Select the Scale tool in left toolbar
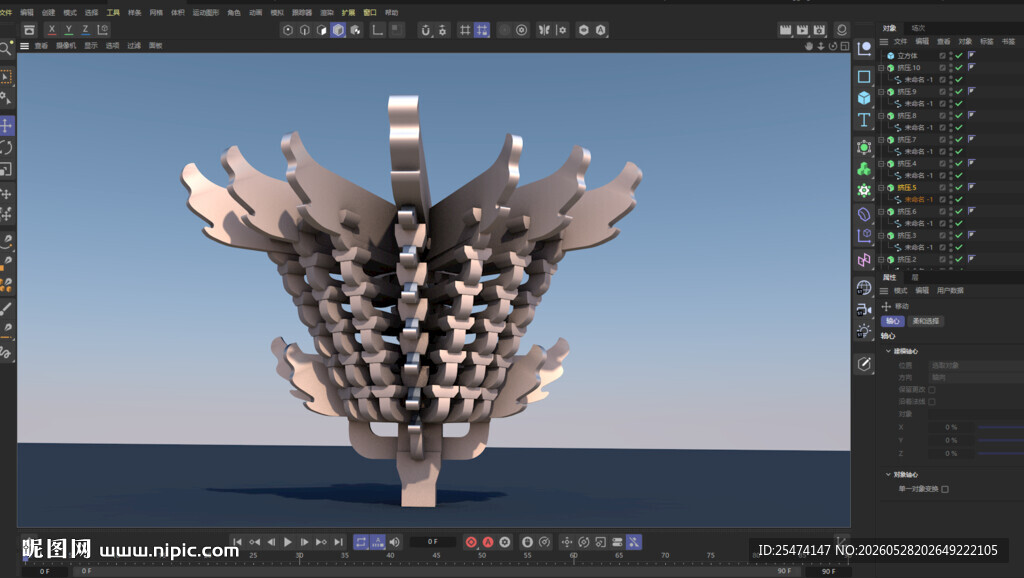The height and width of the screenshot is (578, 1024). (x=7, y=170)
